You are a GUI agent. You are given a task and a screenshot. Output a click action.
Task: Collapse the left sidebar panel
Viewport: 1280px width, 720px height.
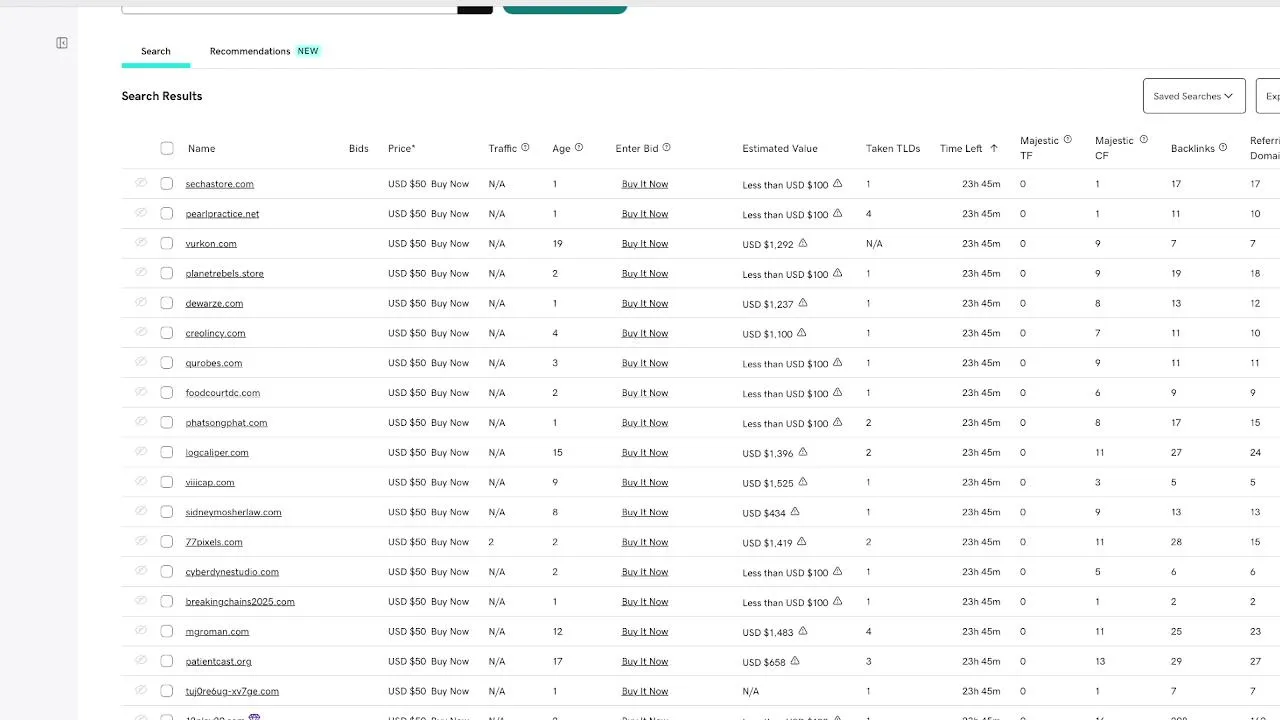pyautogui.click(x=62, y=43)
